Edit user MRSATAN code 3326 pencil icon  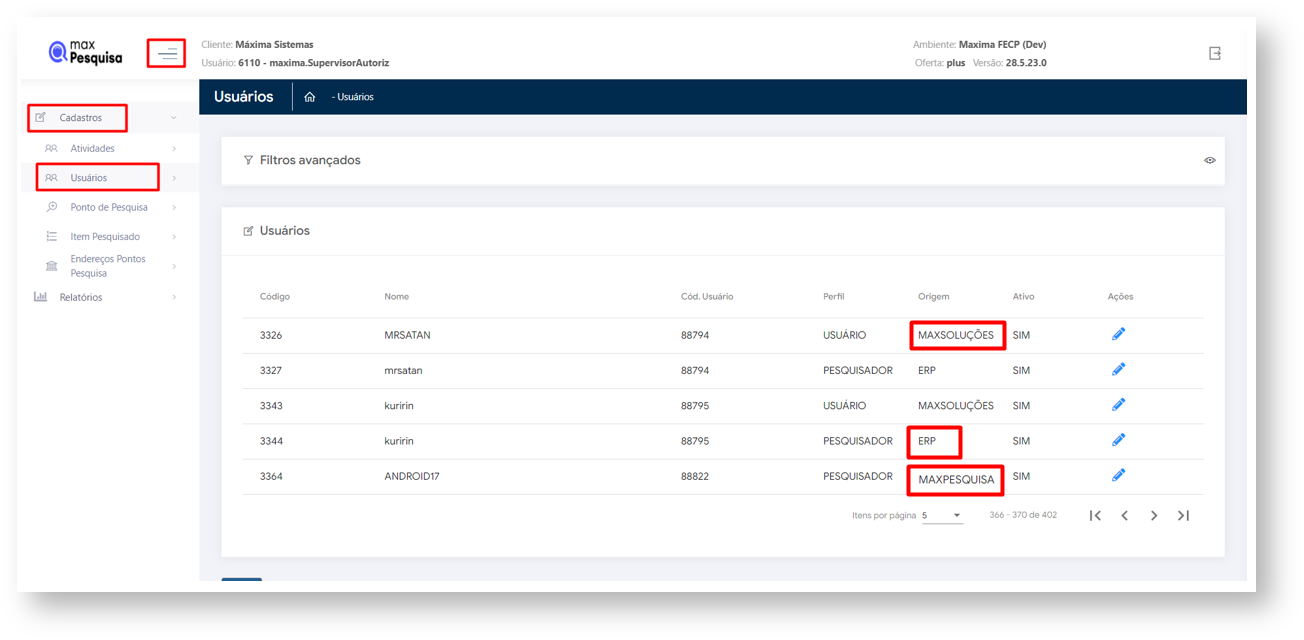1118,335
